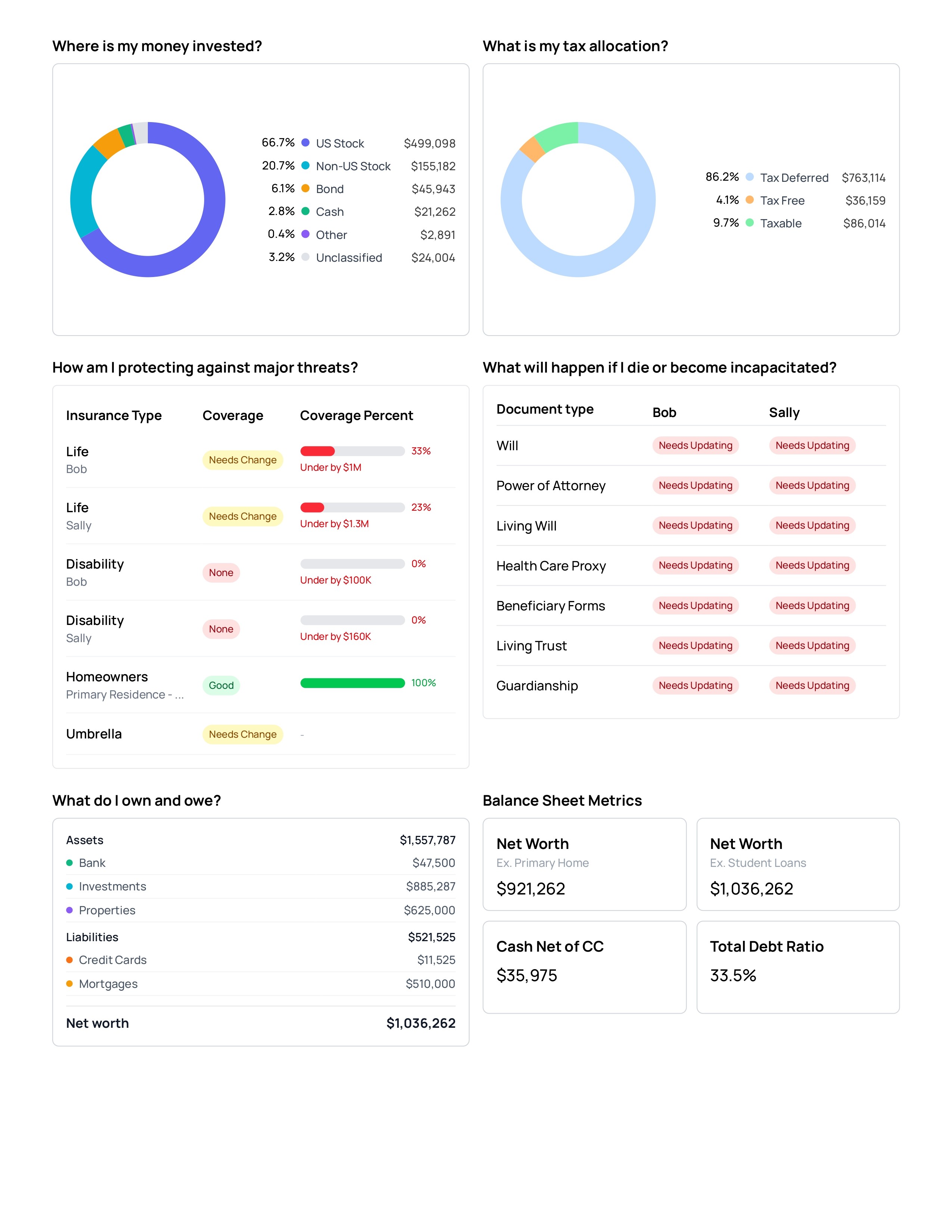Click the Homeowners 100% coverage progress bar
Screen dimensions: 952x1232
[352, 683]
